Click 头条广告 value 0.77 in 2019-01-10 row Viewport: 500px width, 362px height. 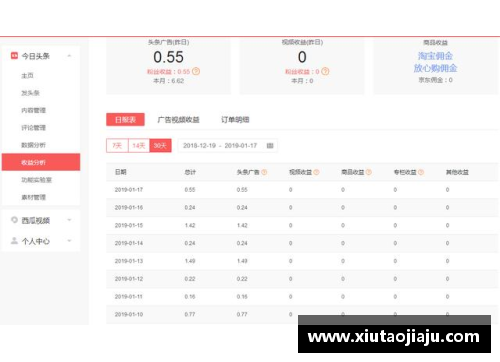pos(242,314)
